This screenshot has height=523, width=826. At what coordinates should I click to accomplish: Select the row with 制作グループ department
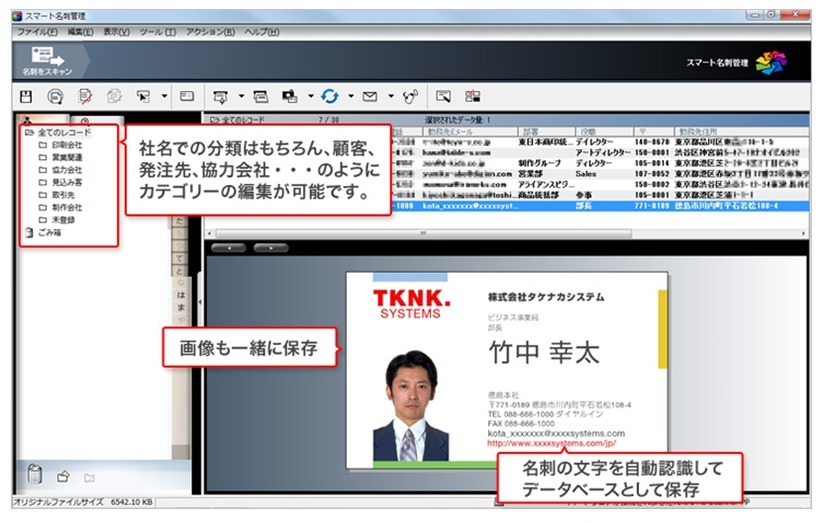click(x=601, y=163)
